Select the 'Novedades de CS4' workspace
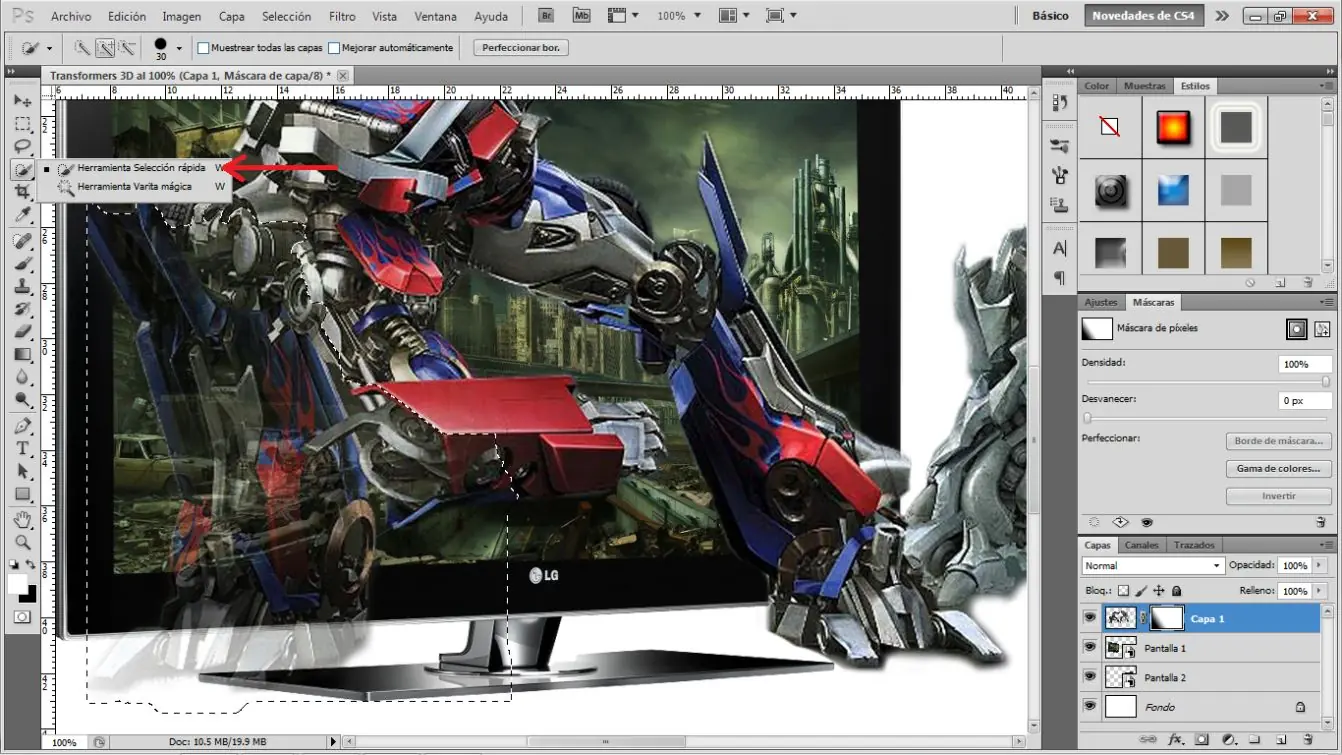Screen dimensions: 1342x755 1144,16
